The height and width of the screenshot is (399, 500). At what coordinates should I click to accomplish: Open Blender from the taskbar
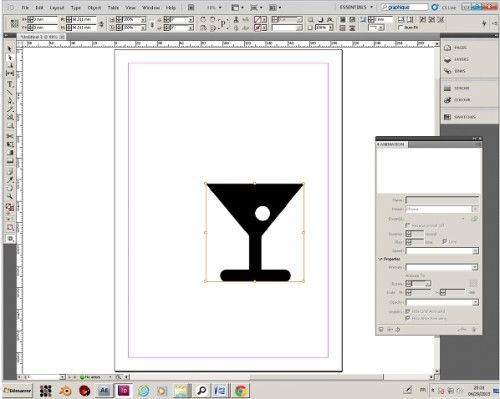coord(65,390)
